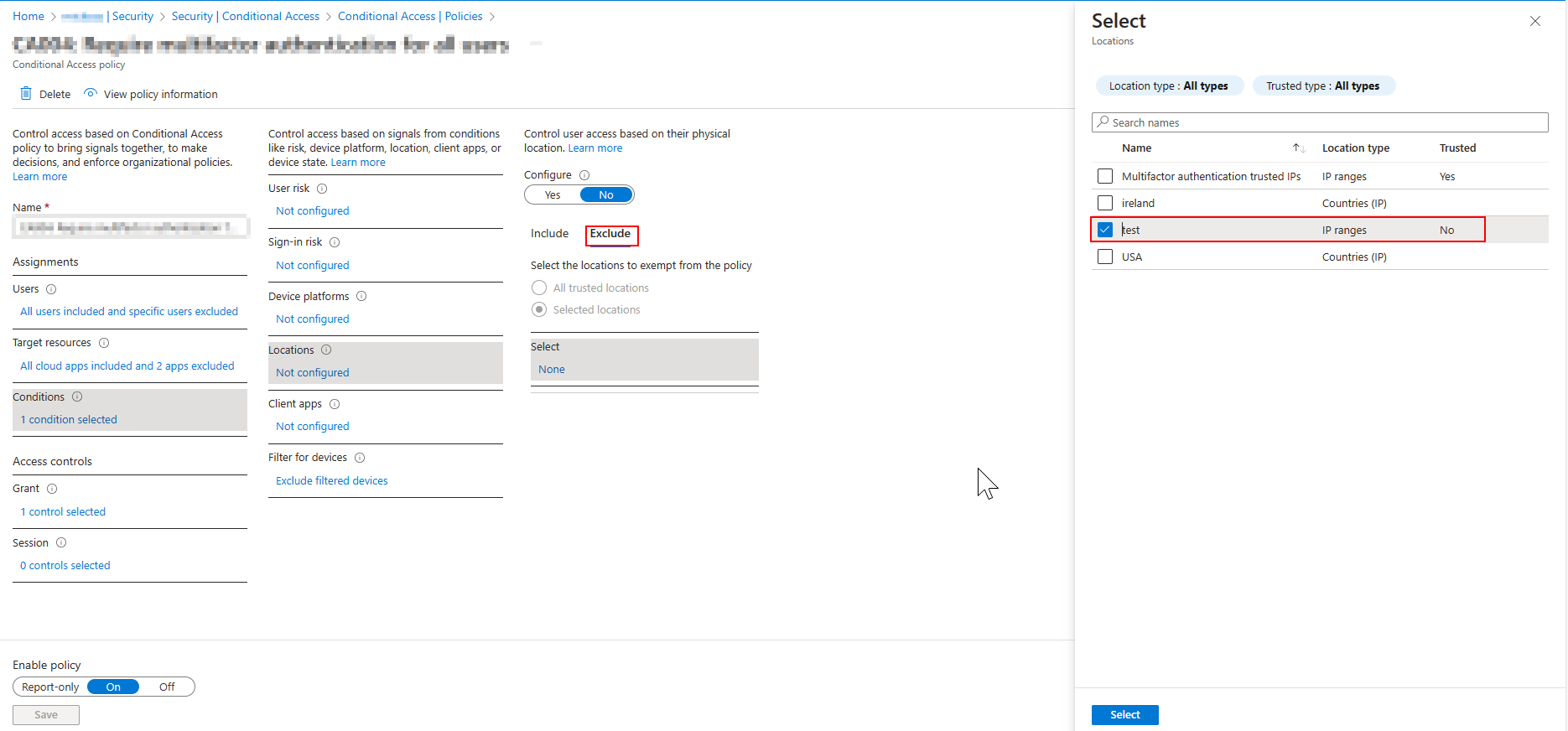1568x731 pixels.
Task: Check the ireland location checkbox
Action: [1105, 203]
